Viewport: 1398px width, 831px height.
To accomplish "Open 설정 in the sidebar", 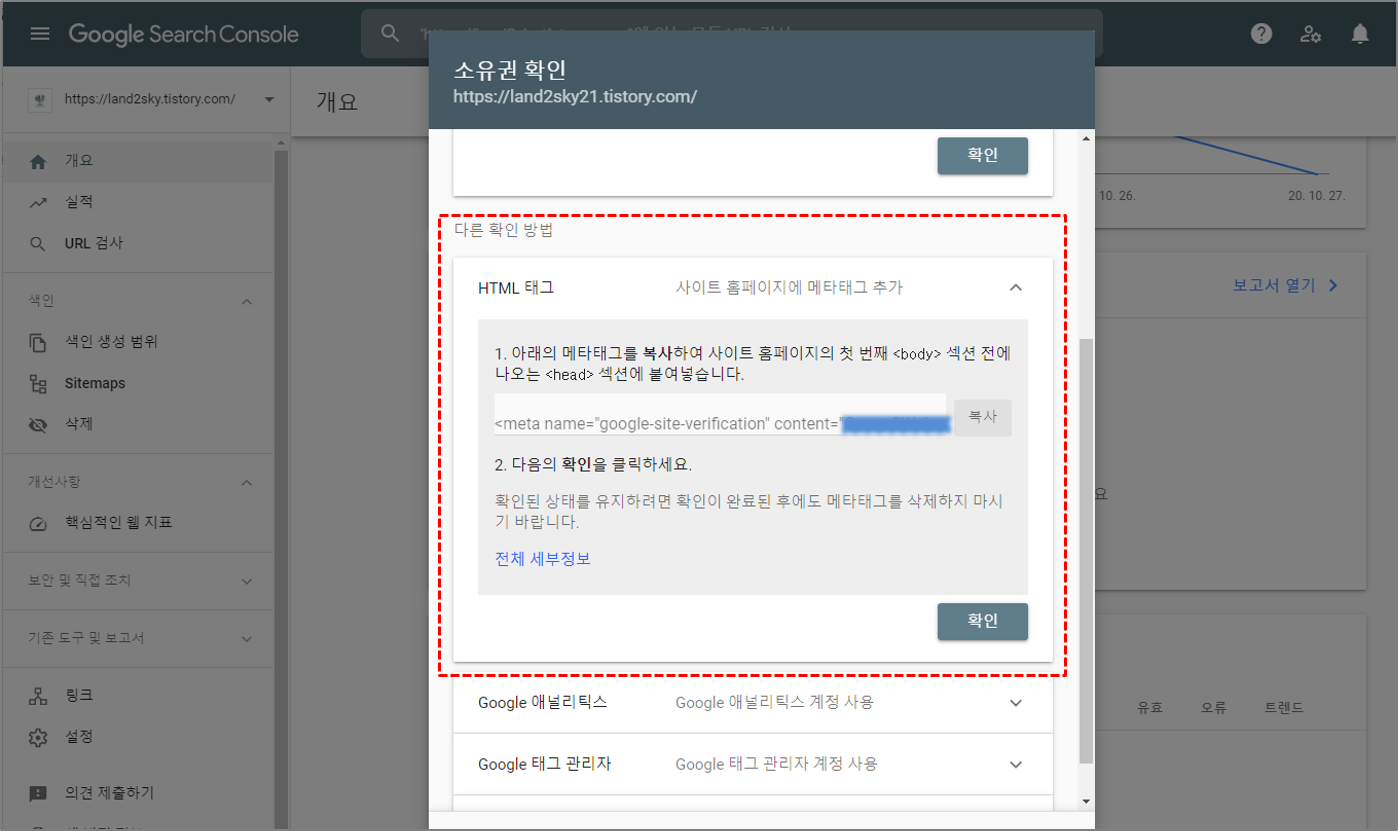I will [138, 737].
